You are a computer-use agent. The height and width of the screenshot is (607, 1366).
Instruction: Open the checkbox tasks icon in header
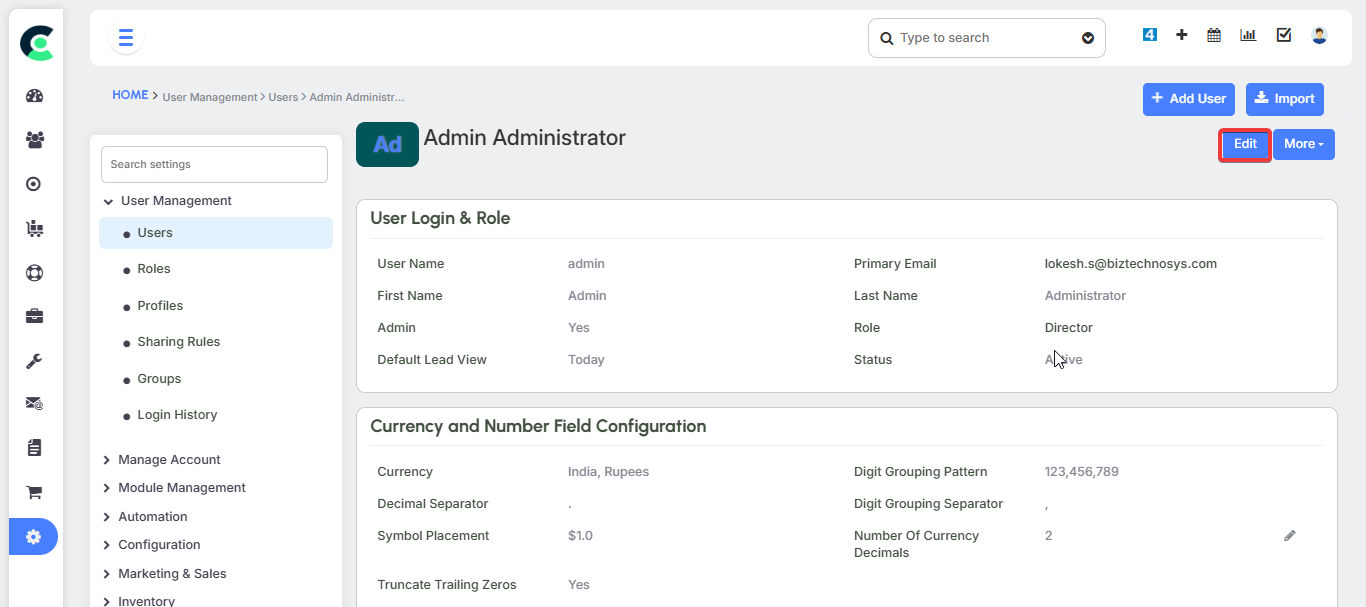tap(1284, 35)
